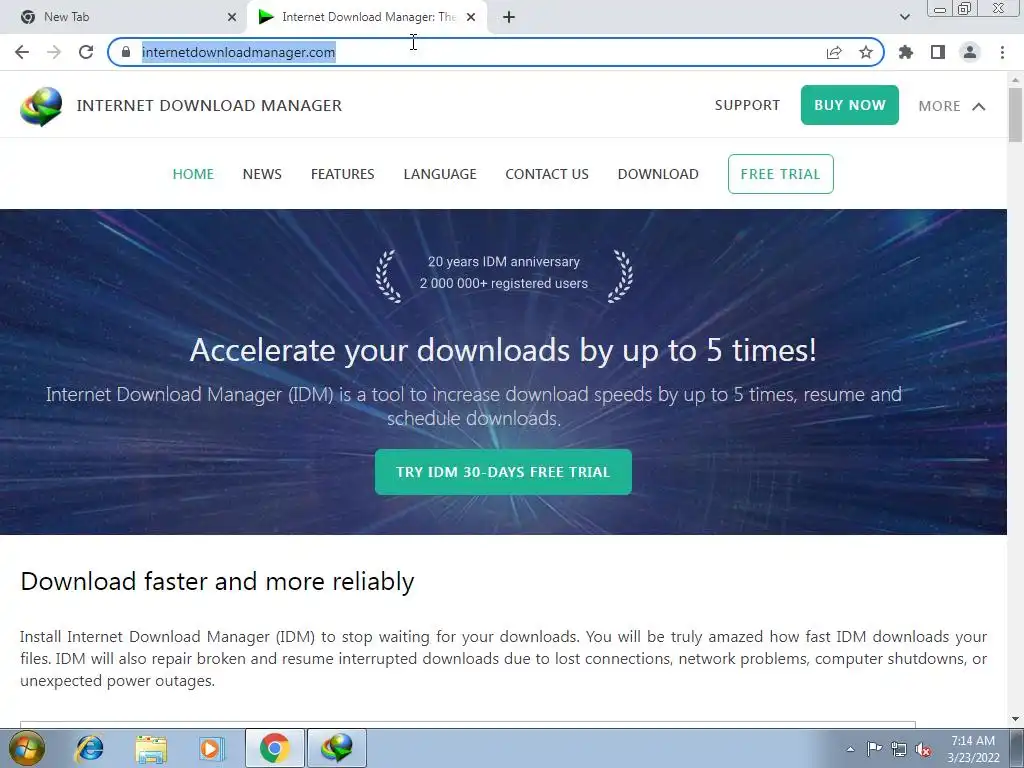The image size is (1024, 768).
Task: Click the scrollbar down arrow
Action: tap(1015, 719)
